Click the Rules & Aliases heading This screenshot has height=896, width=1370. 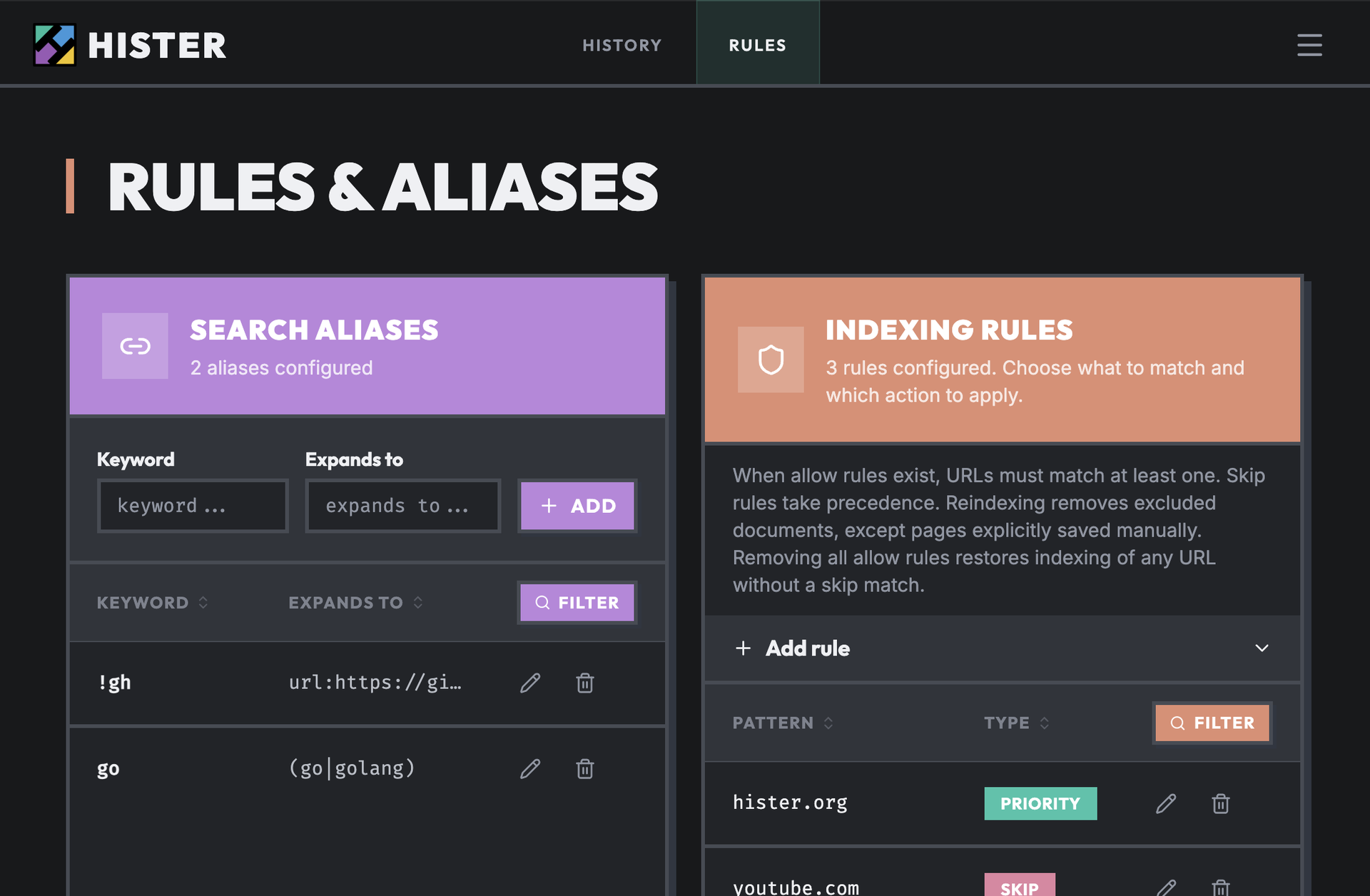click(x=382, y=187)
